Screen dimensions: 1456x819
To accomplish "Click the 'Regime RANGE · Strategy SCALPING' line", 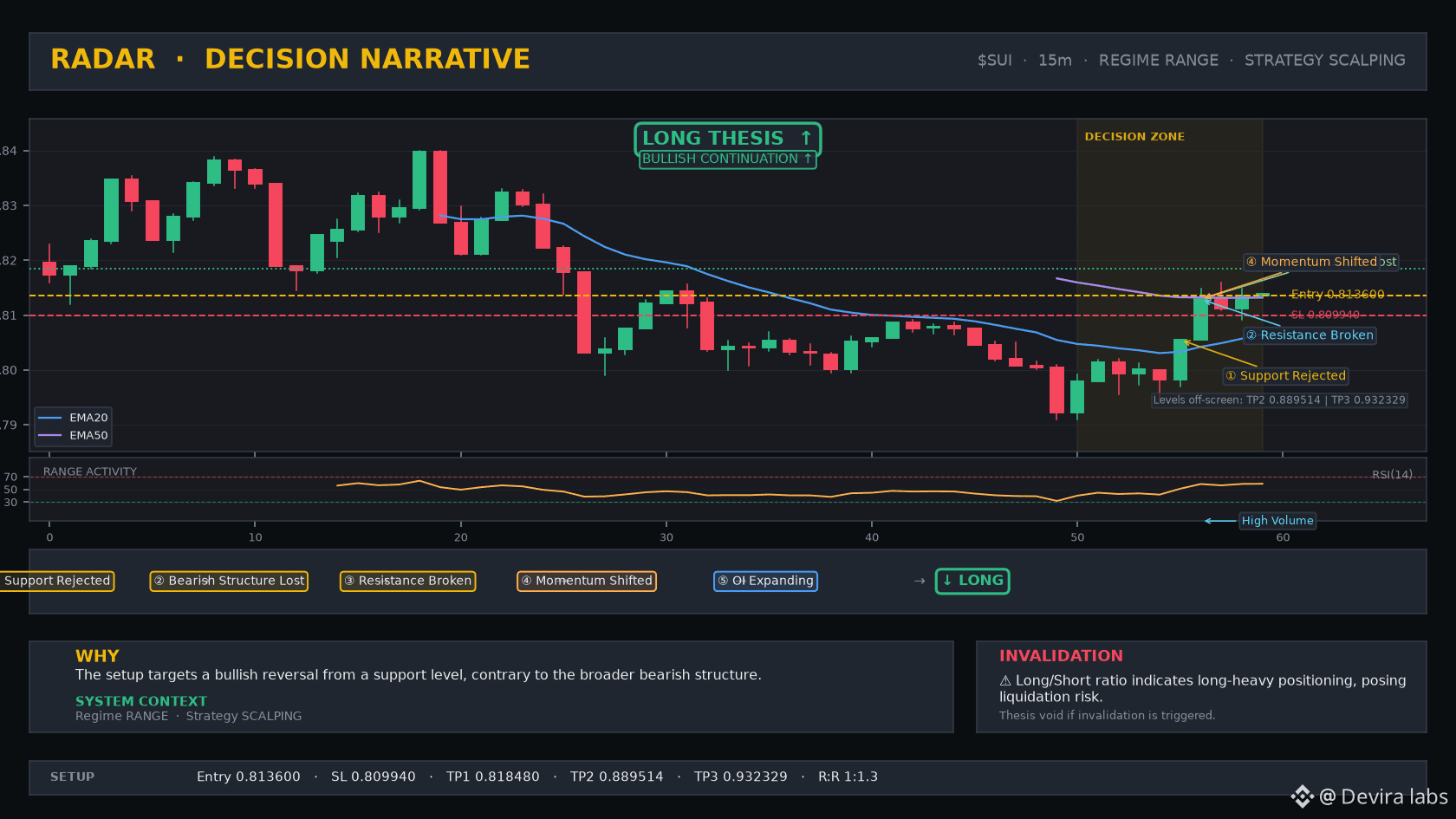I will [x=188, y=716].
